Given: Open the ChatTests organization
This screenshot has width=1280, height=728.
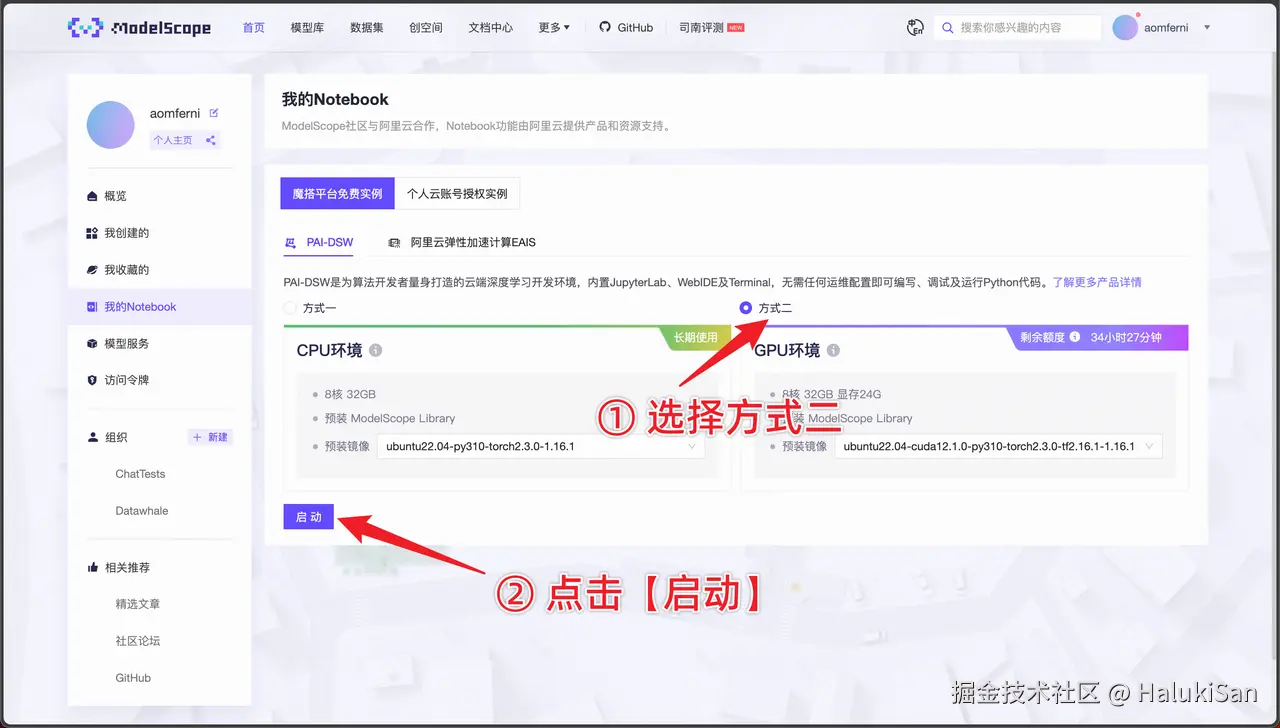Looking at the screenshot, I should coord(140,474).
